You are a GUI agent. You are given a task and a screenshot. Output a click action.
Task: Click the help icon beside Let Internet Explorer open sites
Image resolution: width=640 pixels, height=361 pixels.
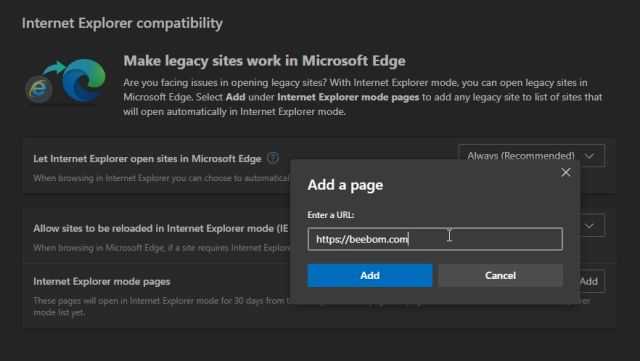(x=273, y=158)
